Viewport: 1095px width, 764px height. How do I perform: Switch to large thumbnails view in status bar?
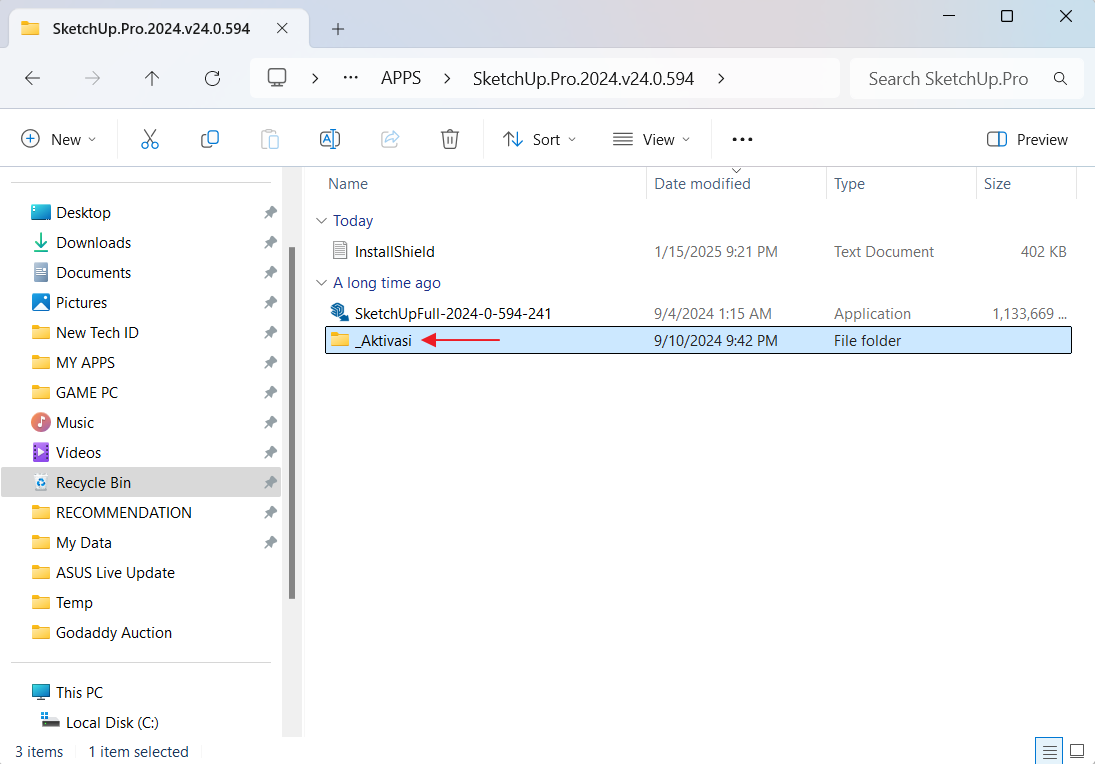[x=1077, y=751]
